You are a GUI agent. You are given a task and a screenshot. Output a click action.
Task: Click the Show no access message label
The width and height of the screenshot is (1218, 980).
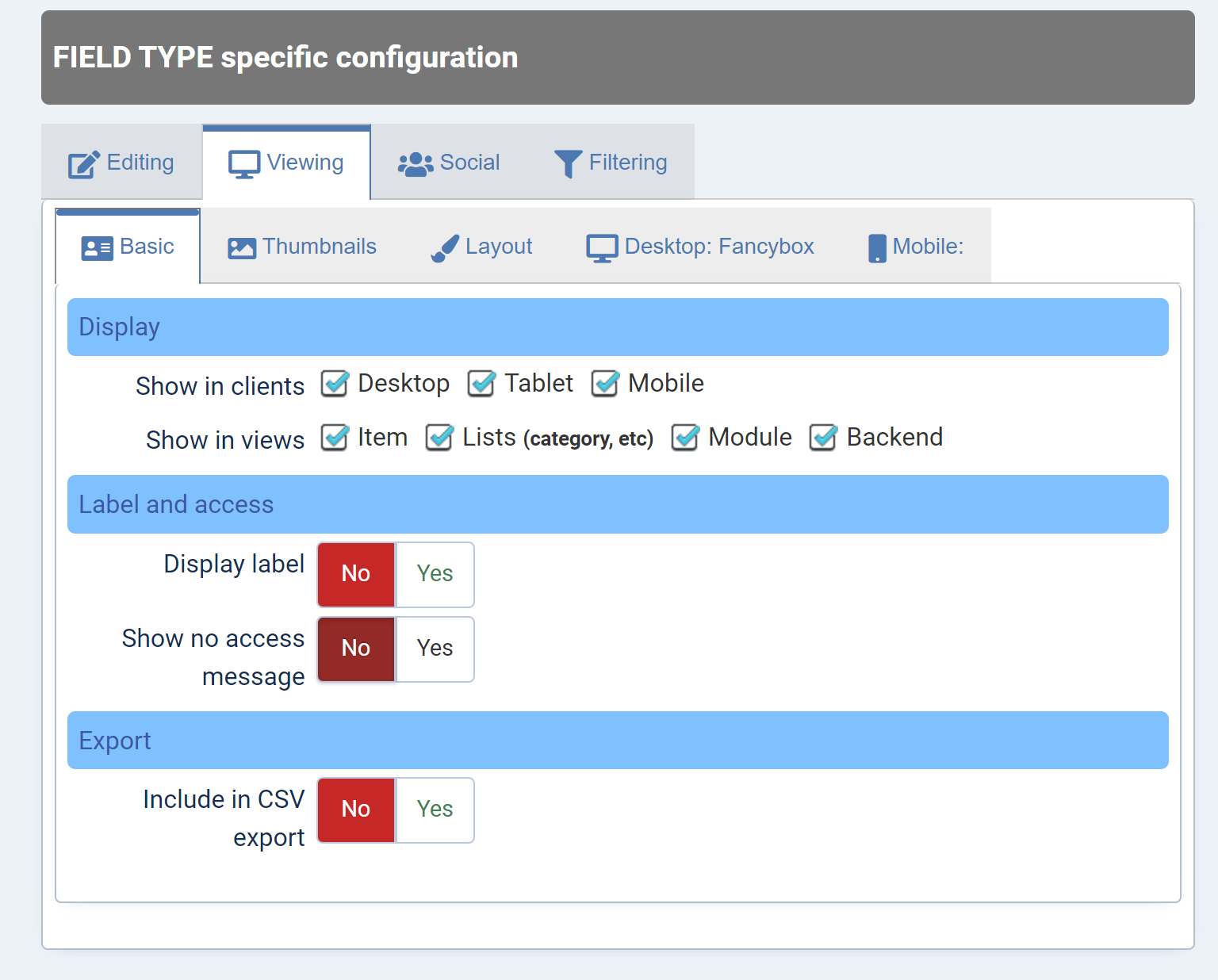click(x=213, y=657)
